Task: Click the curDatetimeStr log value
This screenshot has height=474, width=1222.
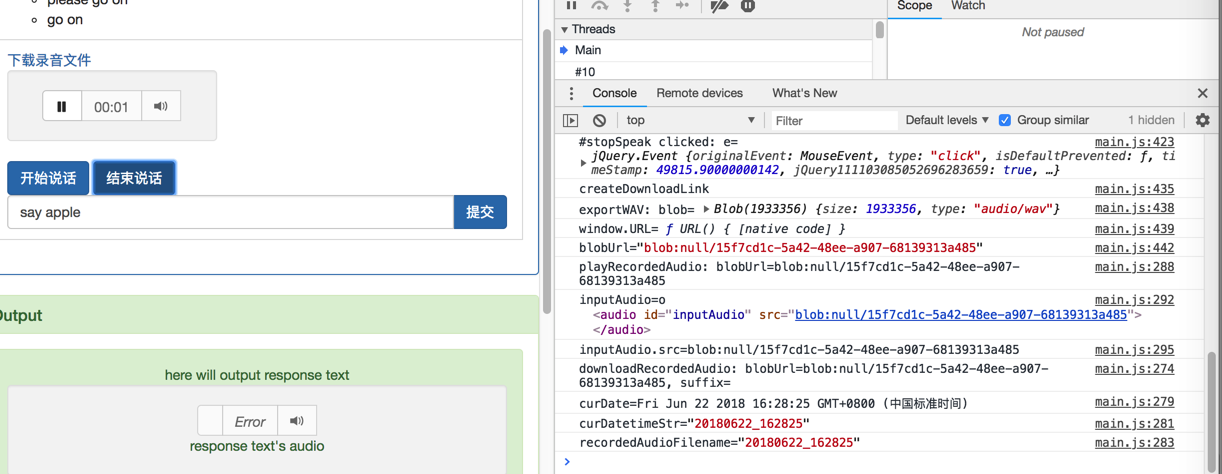Action: coord(749,424)
